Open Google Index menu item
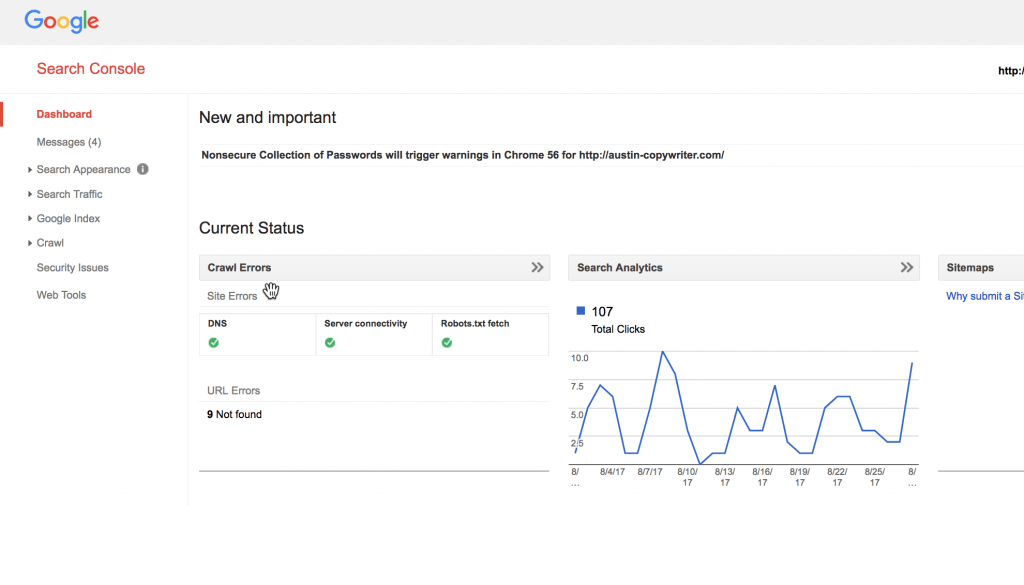 (x=68, y=219)
